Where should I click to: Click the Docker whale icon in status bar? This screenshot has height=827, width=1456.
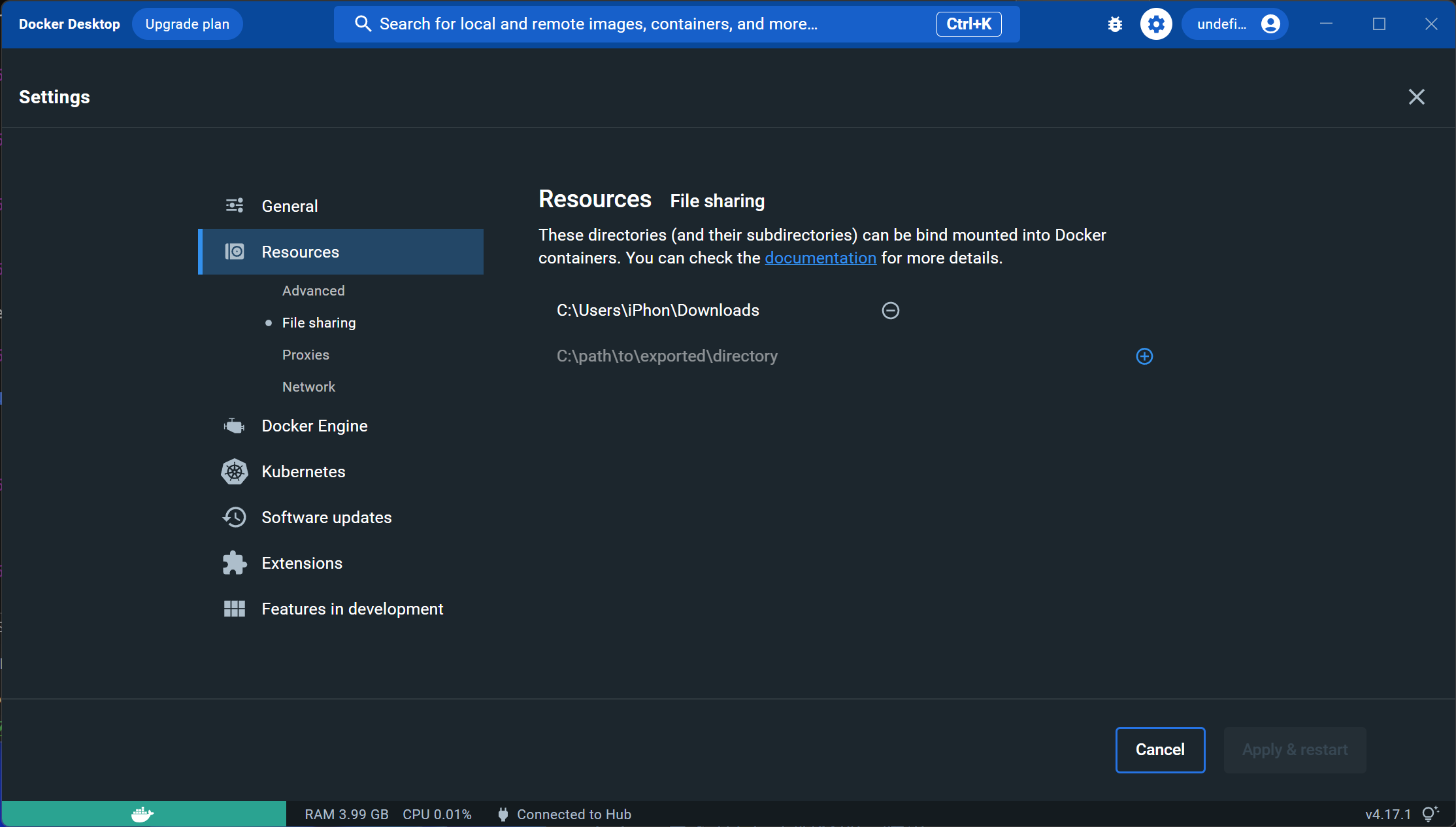(142, 814)
